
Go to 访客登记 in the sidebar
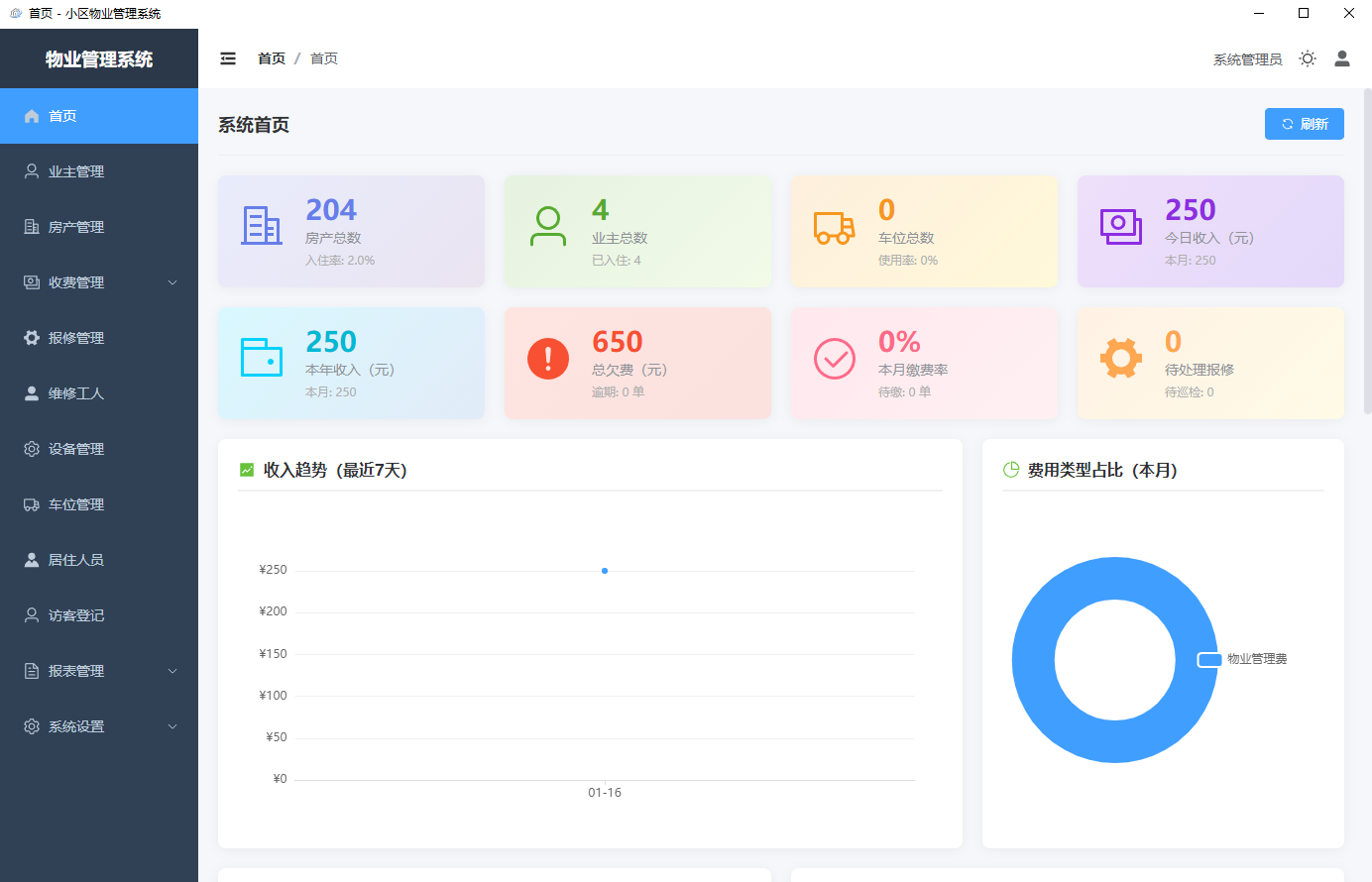[x=76, y=615]
